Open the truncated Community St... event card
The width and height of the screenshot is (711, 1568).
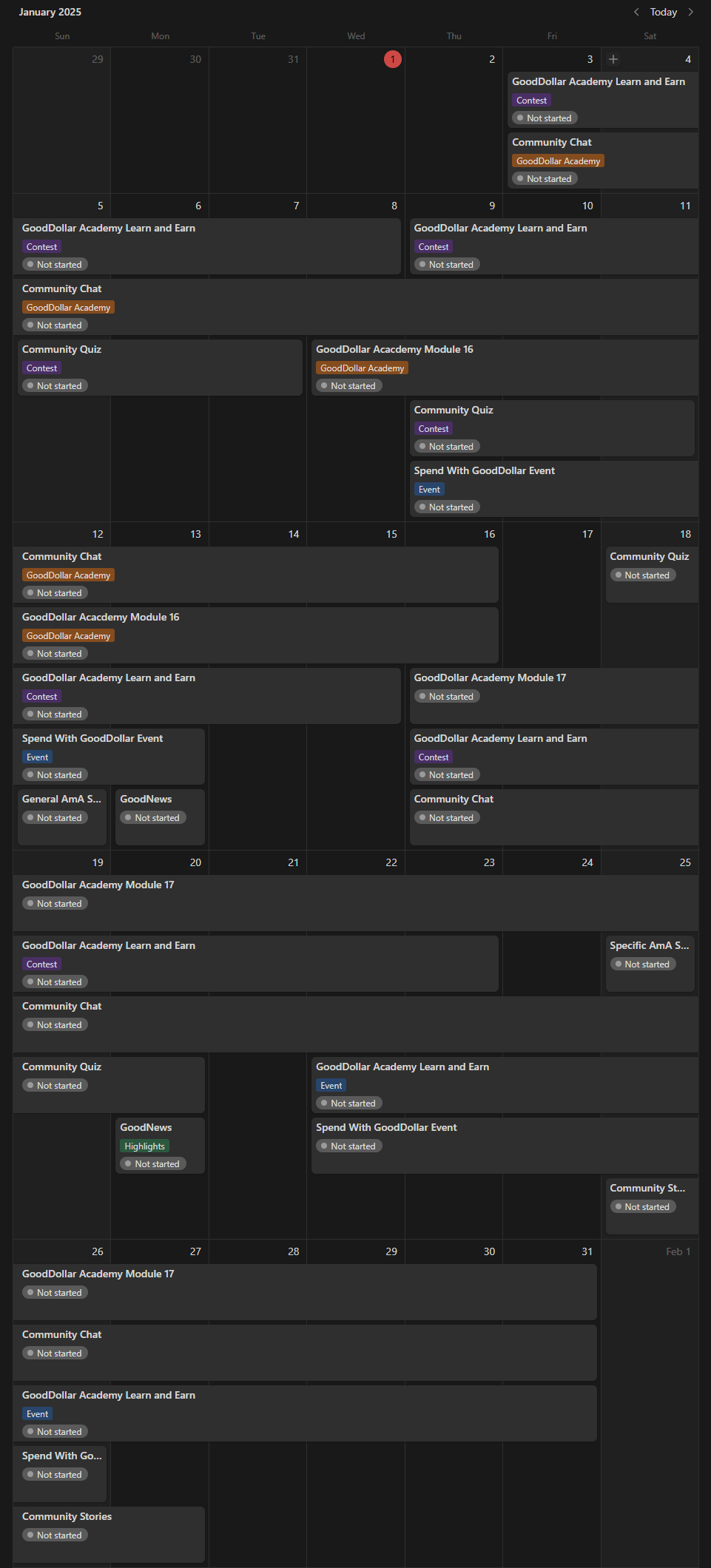tap(652, 1206)
